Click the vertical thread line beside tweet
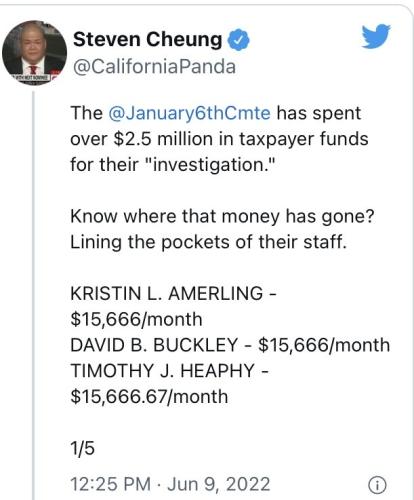The width and height of the screenshot is (414, 500). (34, 295)
